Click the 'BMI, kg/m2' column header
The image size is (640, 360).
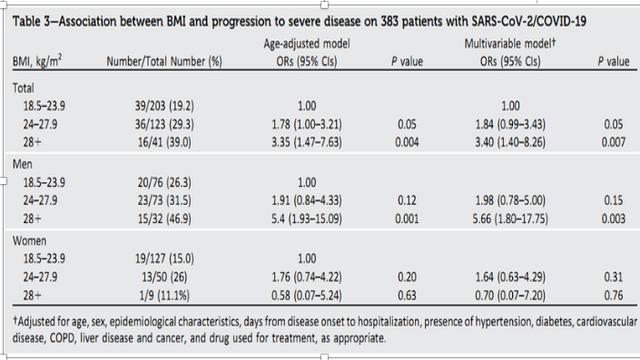pos(37,61)
